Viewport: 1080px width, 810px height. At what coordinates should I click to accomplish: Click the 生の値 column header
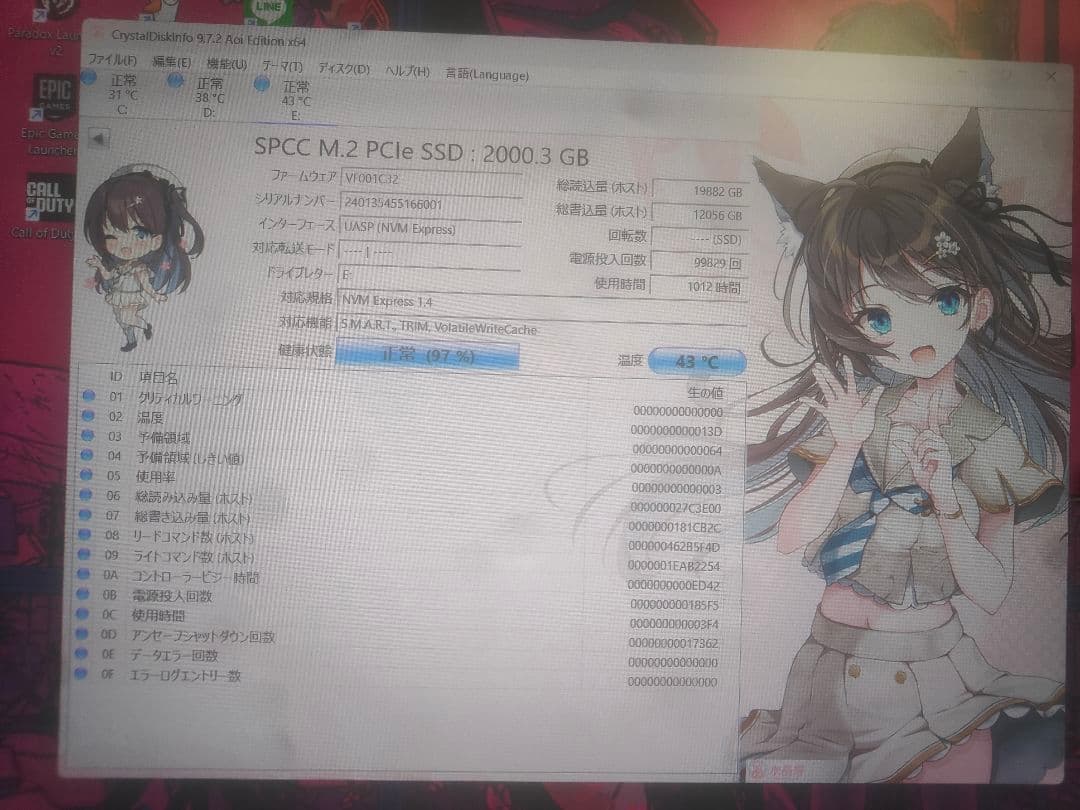(705, 393)
